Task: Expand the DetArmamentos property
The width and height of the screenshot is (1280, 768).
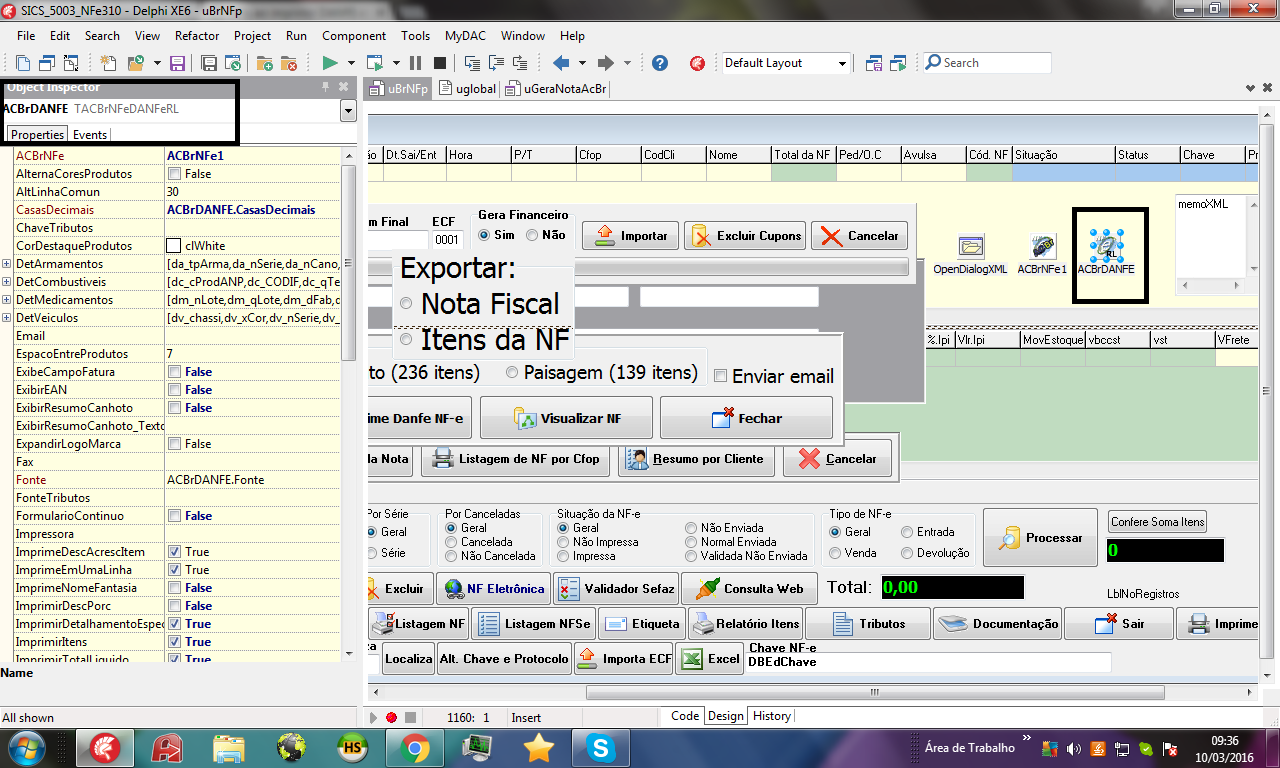Action: [7, 264]
